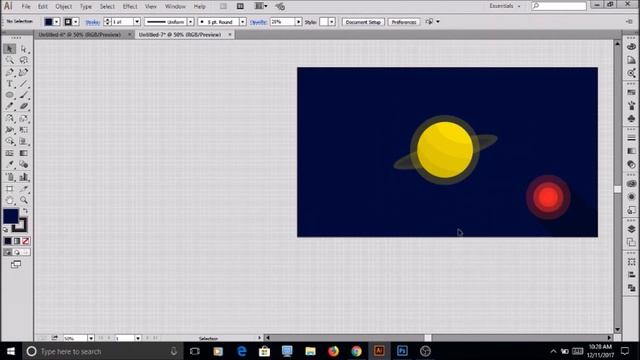Open Uniform width profile dropdown

190,22
